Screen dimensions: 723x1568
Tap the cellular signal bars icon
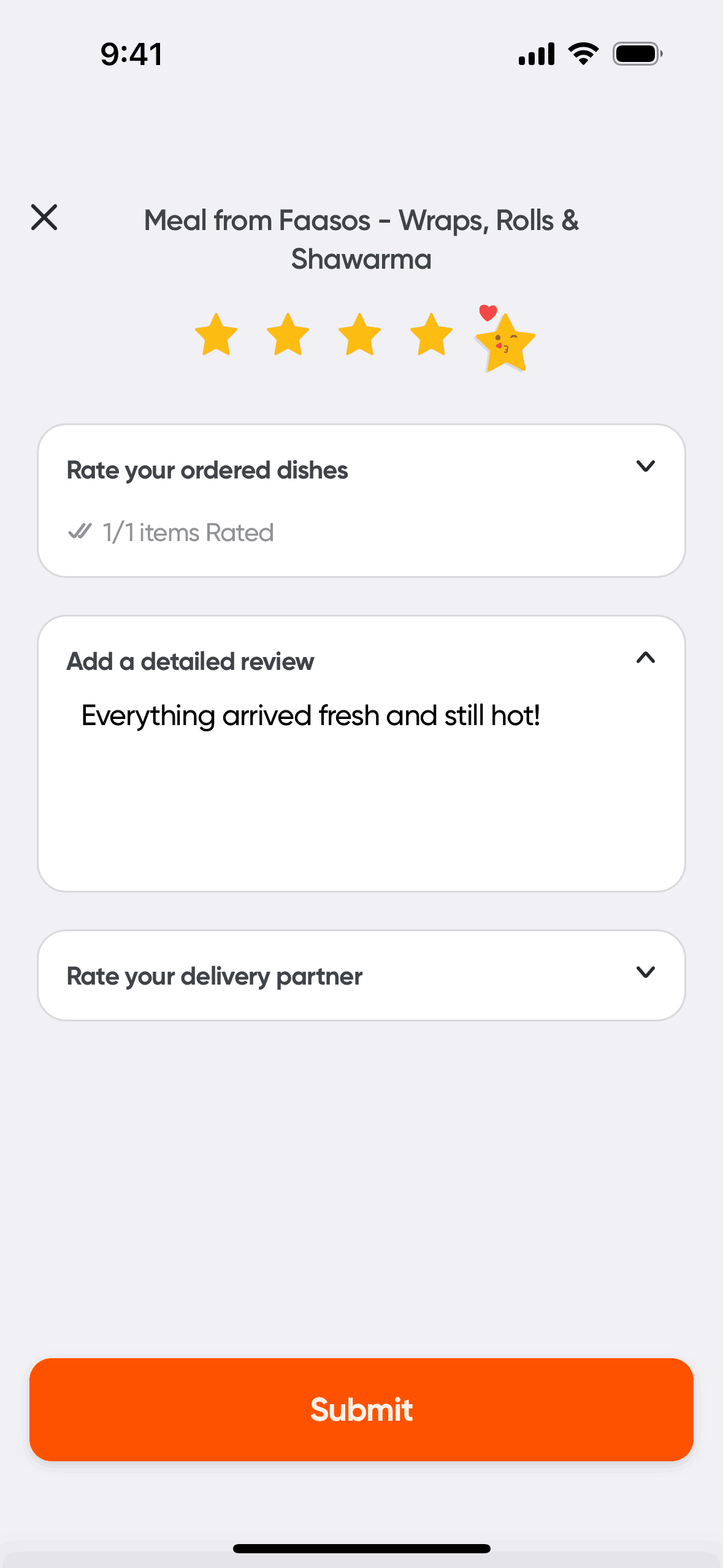click(x=537, y=54)
